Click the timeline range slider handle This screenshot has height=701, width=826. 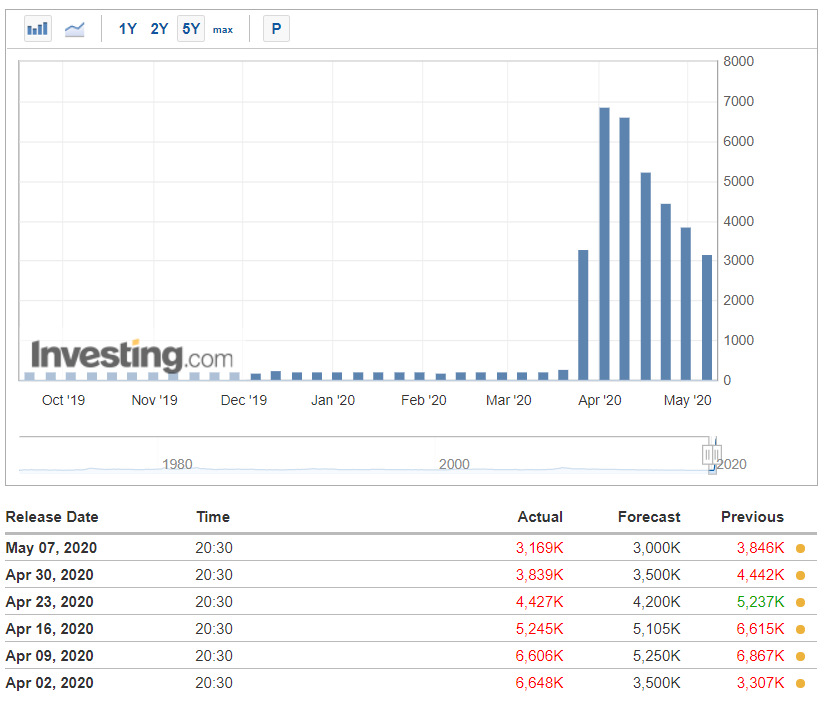coord(712,453)
